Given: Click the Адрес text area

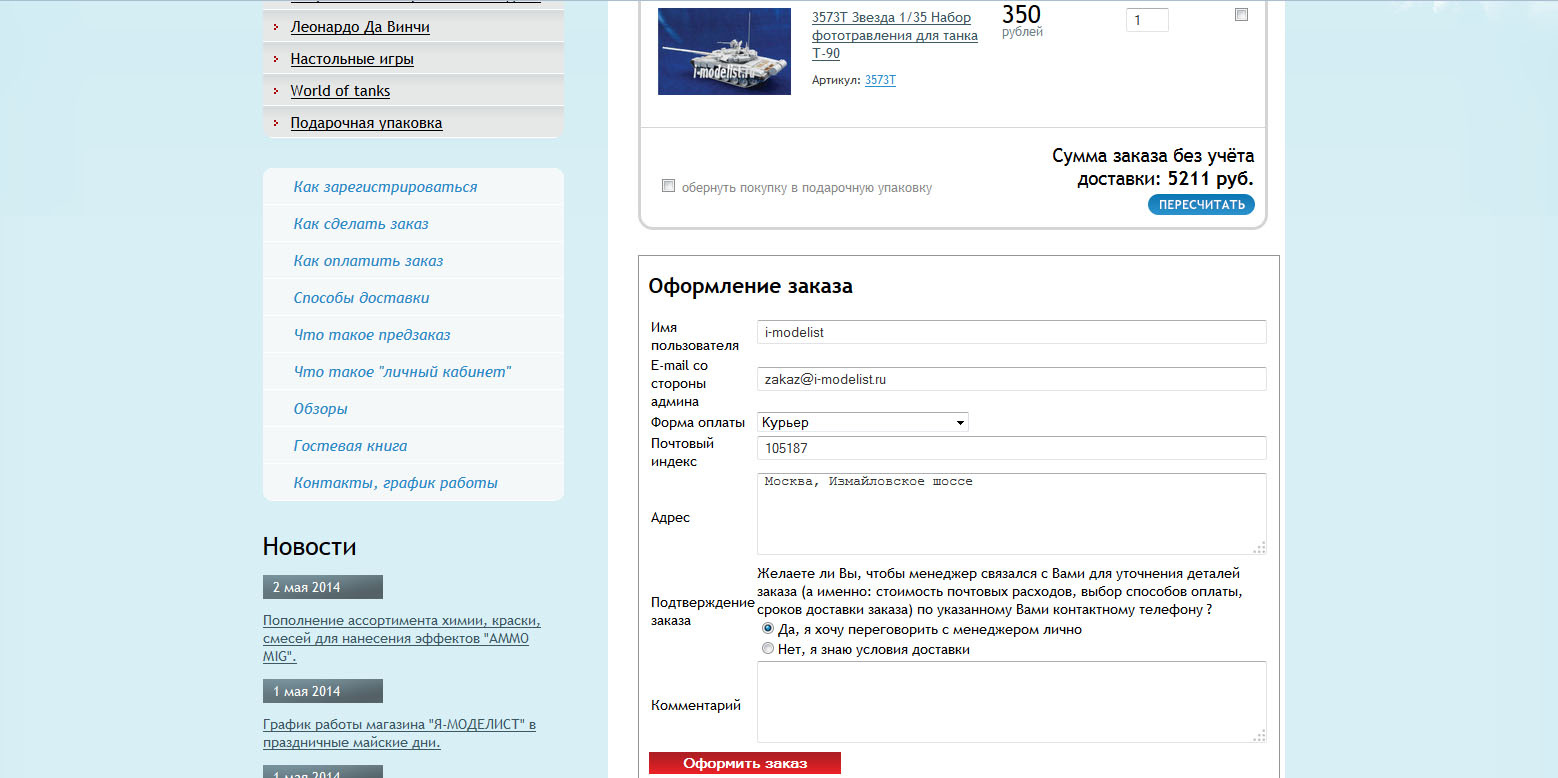Looking at the screenshot, I should (1011, 514).
